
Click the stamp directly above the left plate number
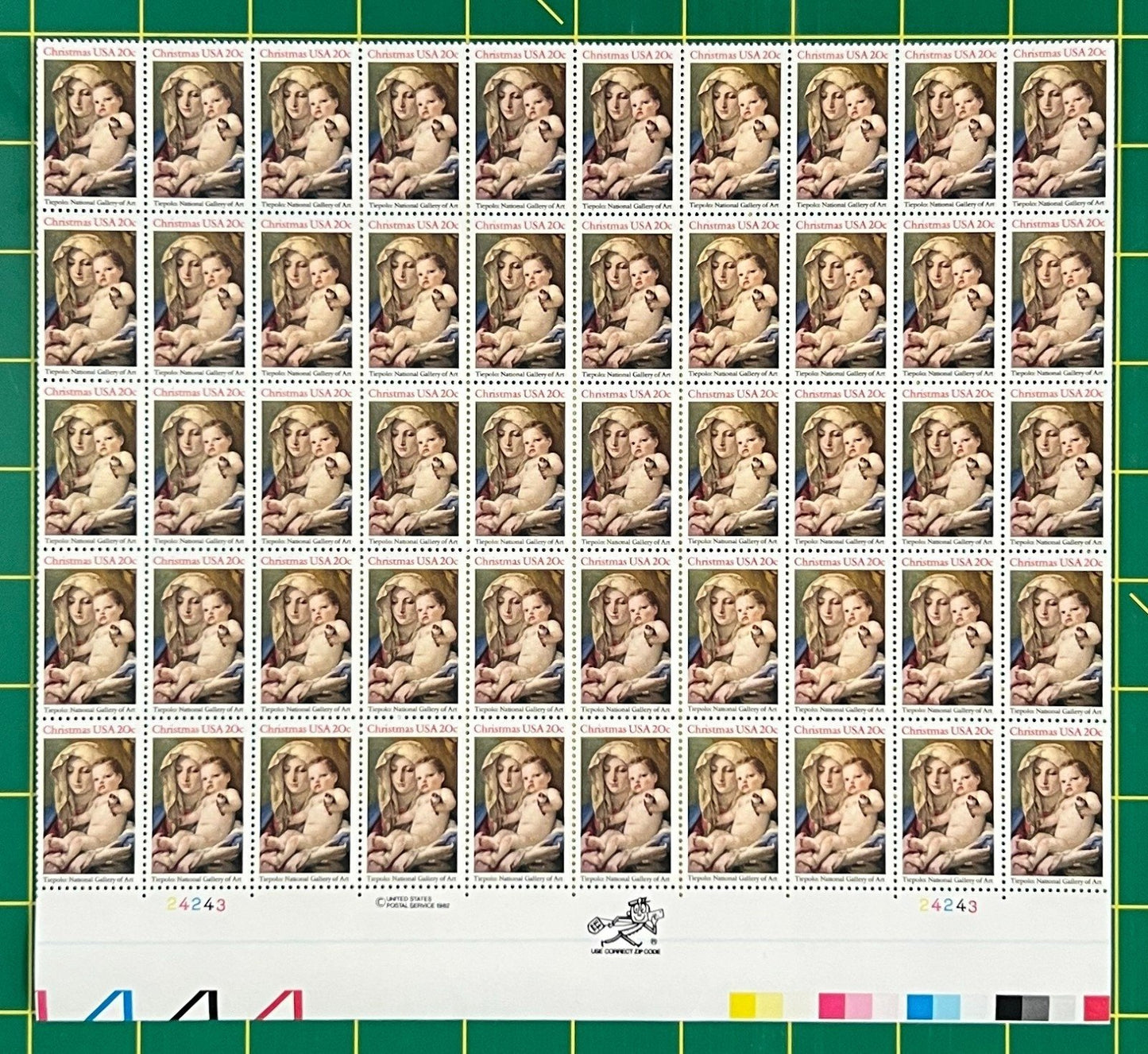(197, 803)
